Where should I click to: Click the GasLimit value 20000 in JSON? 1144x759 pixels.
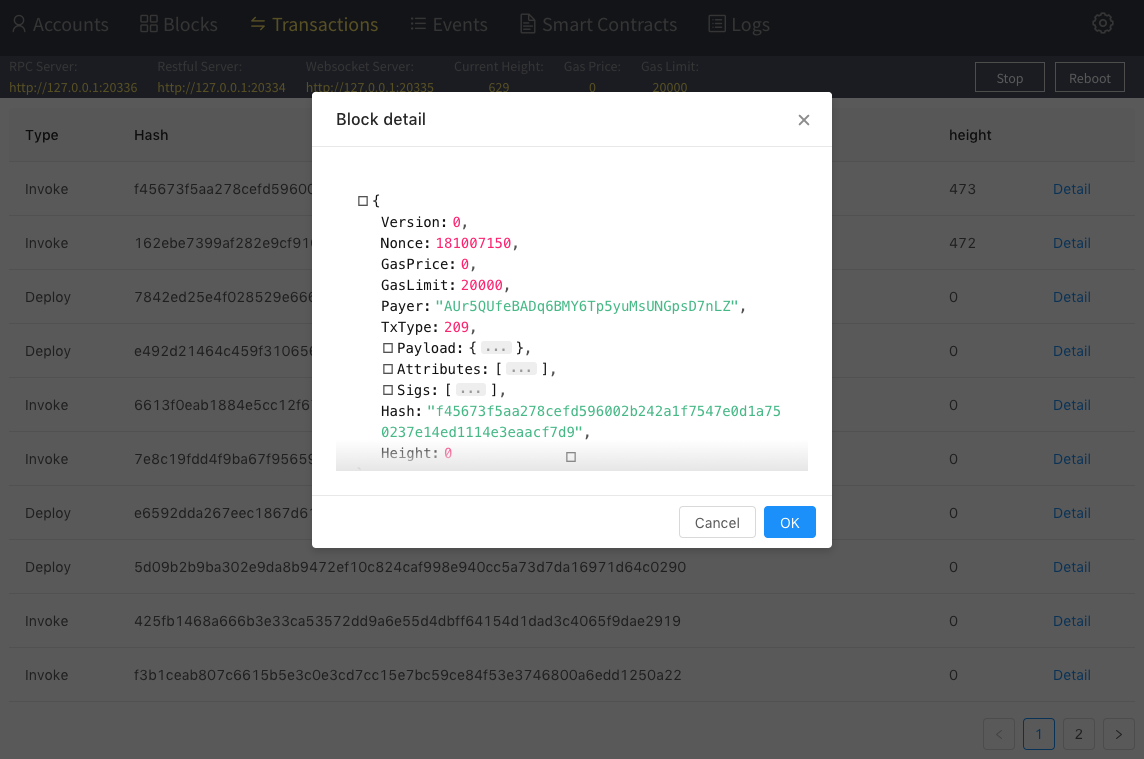click(482, 285)
